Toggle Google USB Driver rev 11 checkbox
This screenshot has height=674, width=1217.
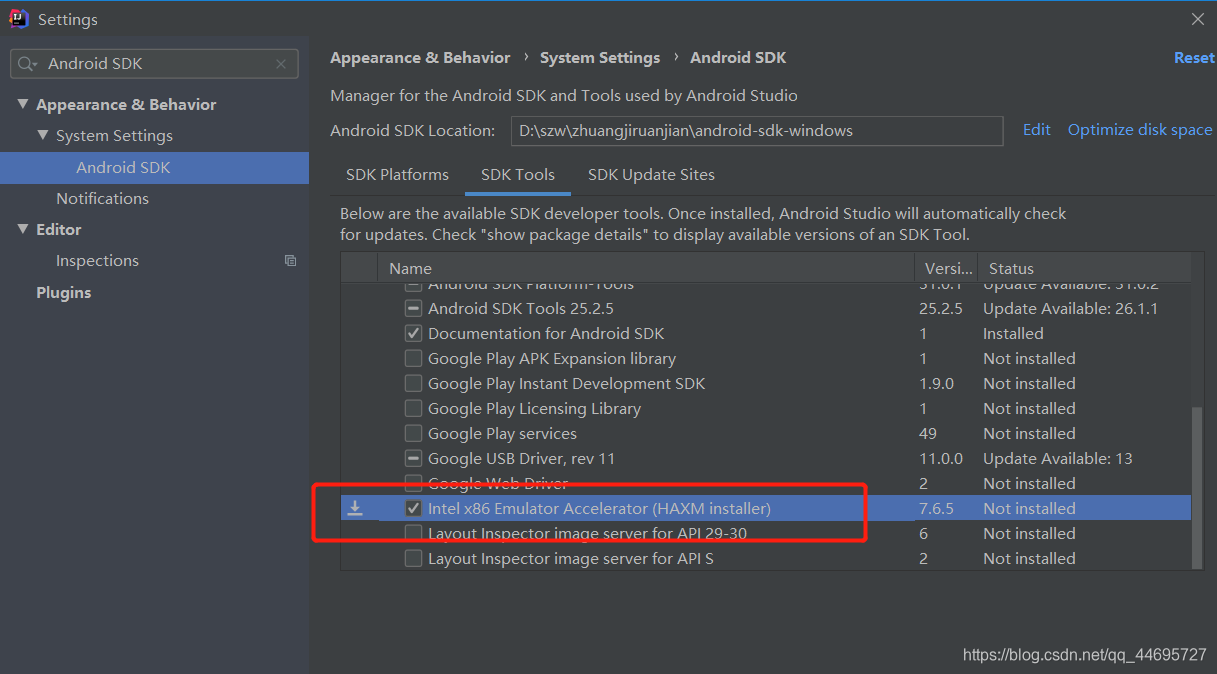pyautogui.click(x=413, y=459)
